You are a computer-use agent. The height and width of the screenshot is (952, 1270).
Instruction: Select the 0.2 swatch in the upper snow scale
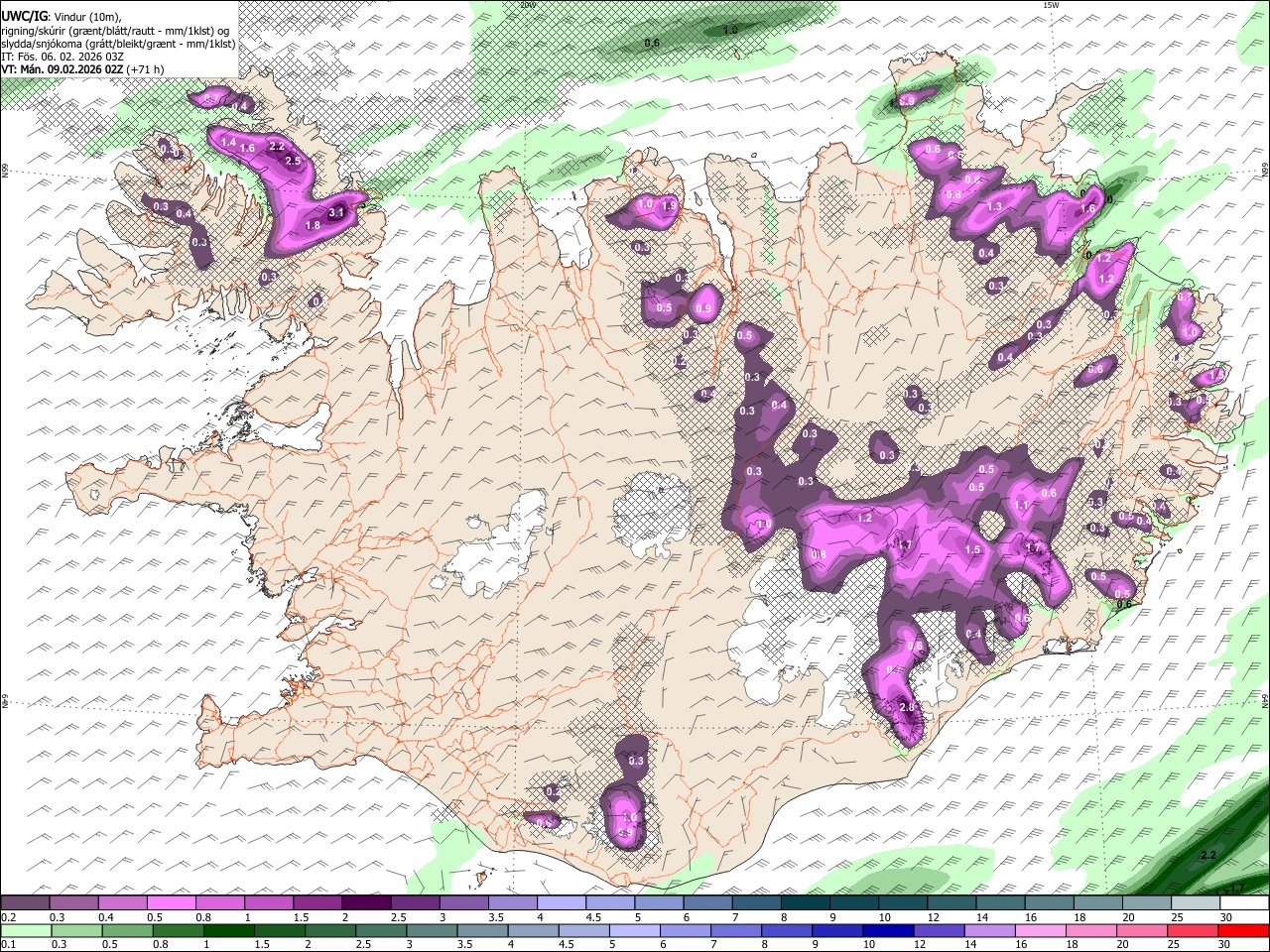(25, 902)
